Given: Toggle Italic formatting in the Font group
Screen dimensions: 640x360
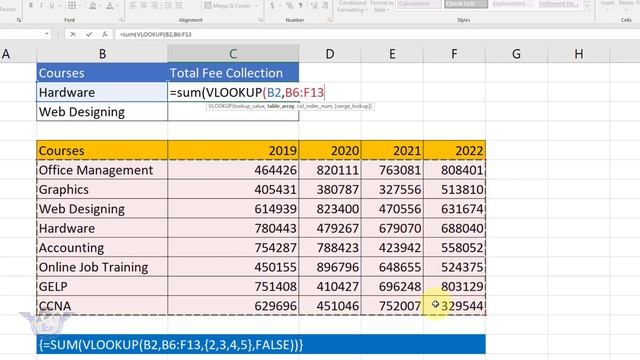Looking at the screenshot, I should 41,5.
